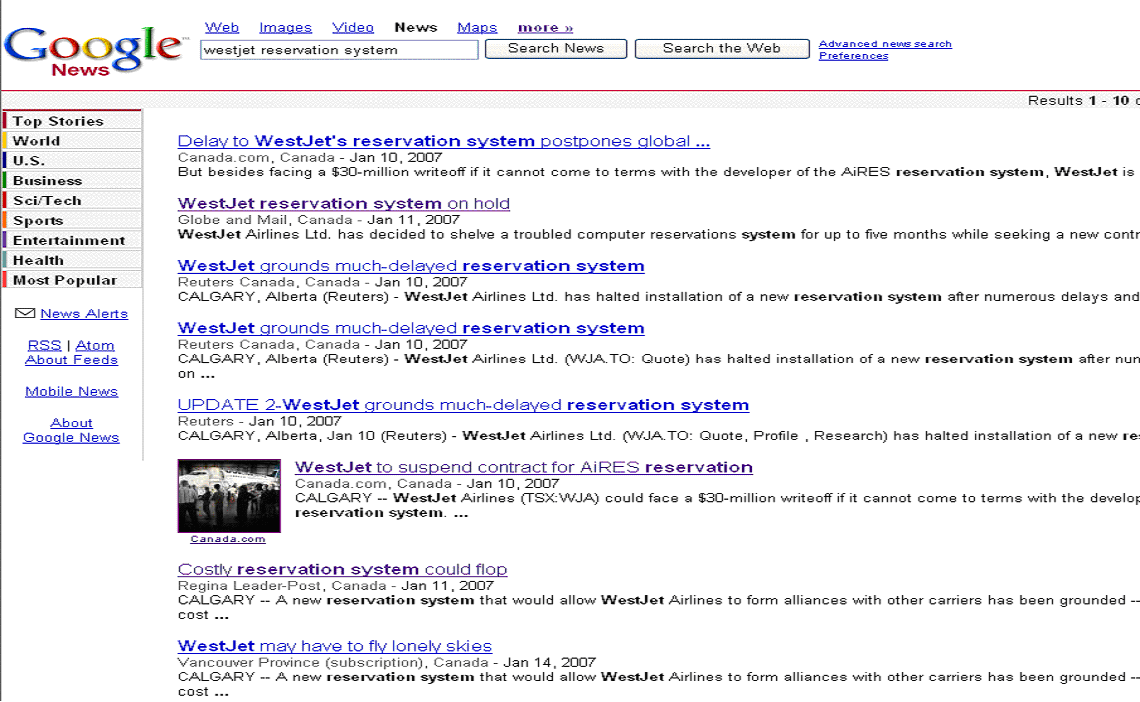Open the Health section

(x=72, y=260)
